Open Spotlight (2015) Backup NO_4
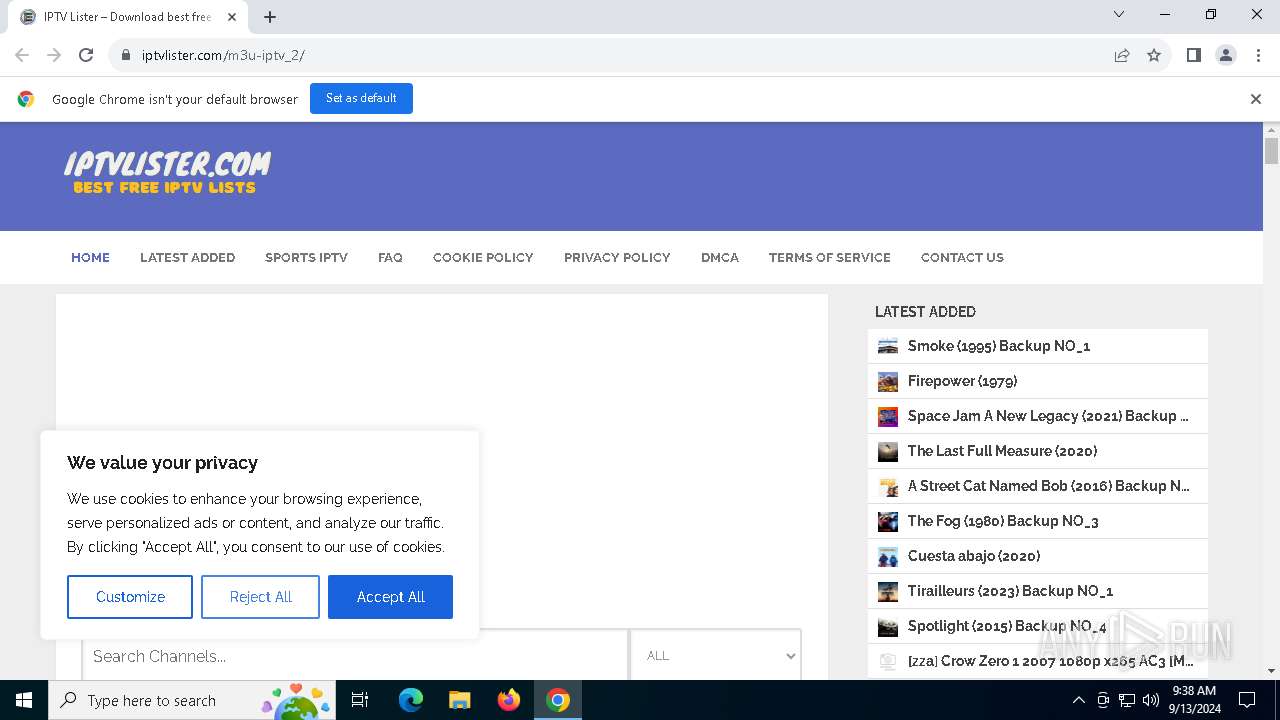 (x=1007, y=626)
